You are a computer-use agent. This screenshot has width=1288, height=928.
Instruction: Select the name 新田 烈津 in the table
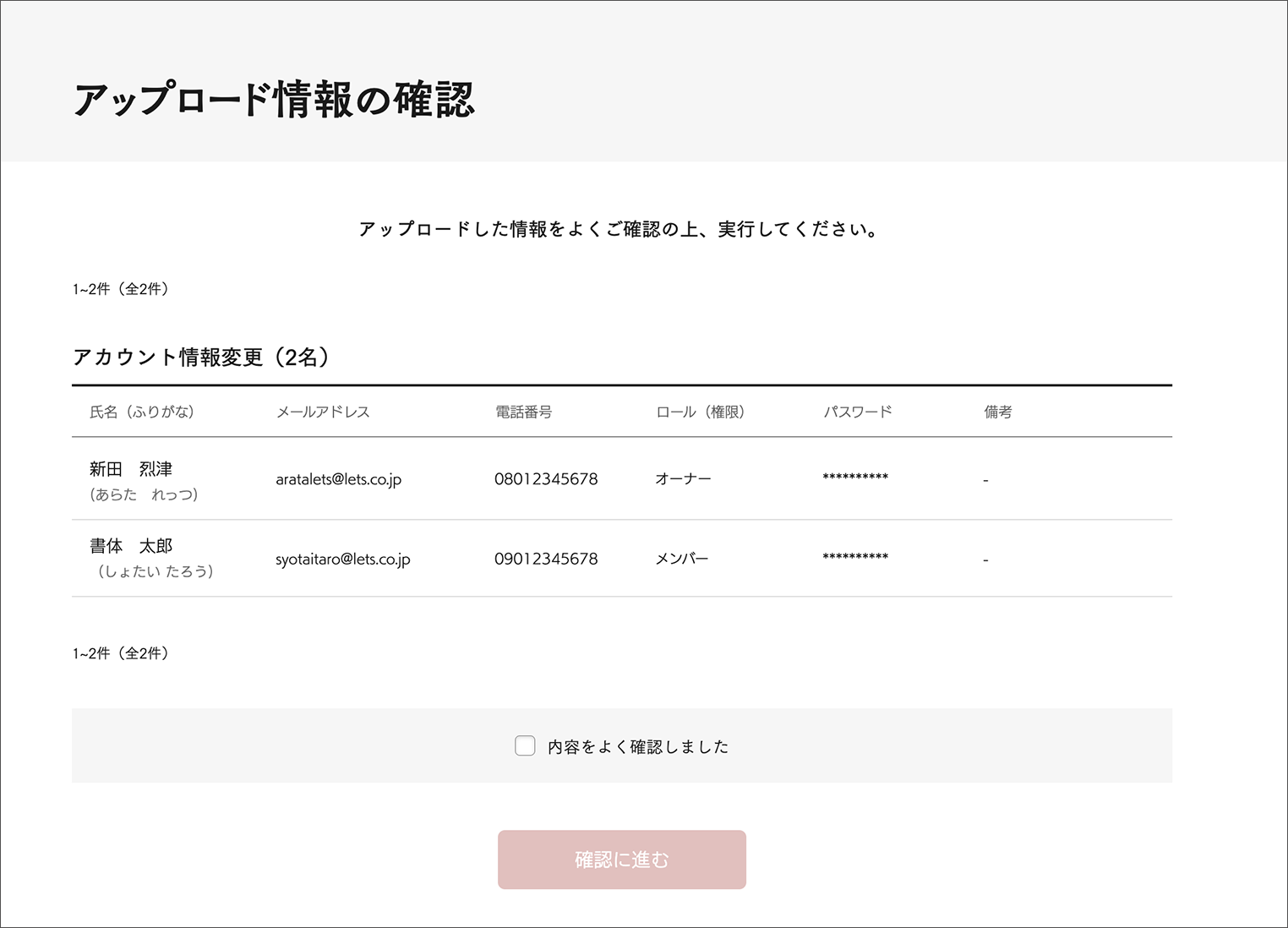click(x=131, y=469)
